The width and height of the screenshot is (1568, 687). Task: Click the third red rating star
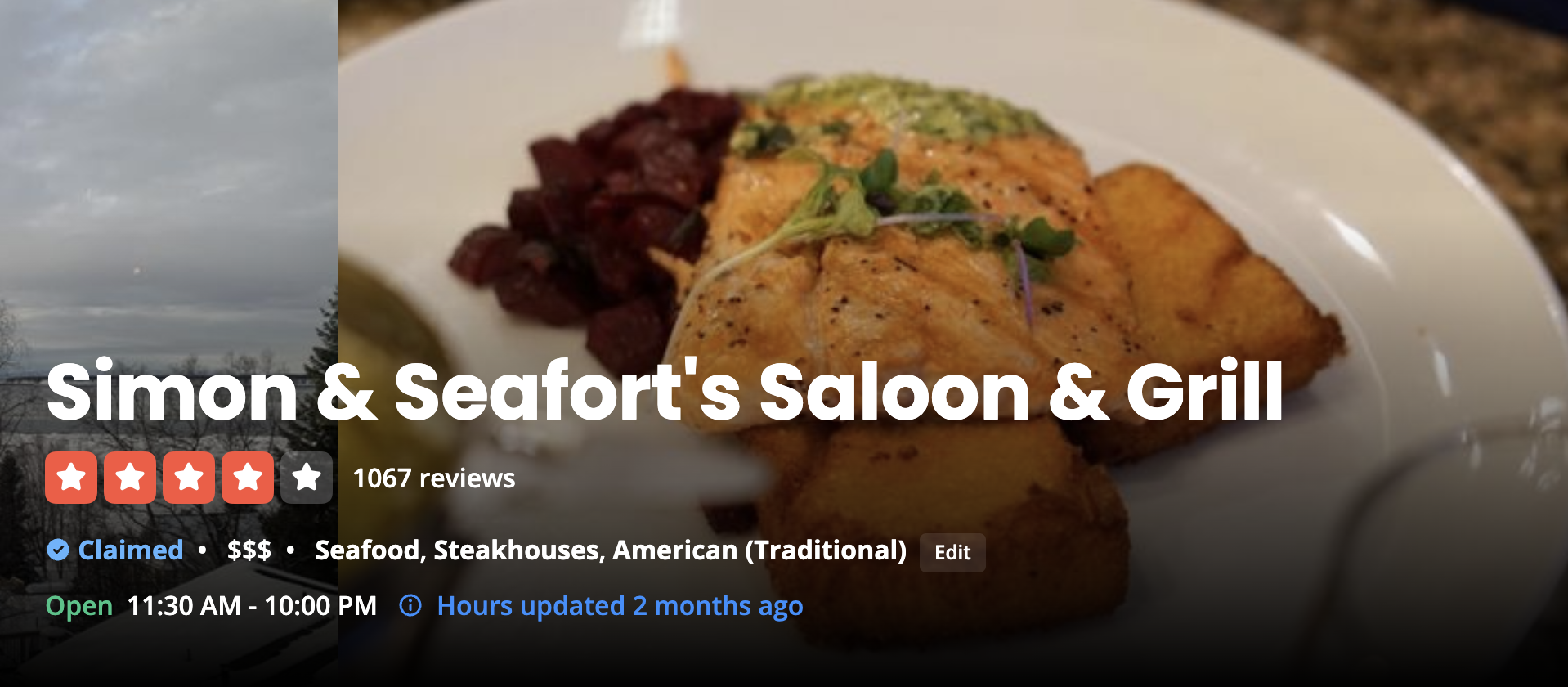click(189, 478)
